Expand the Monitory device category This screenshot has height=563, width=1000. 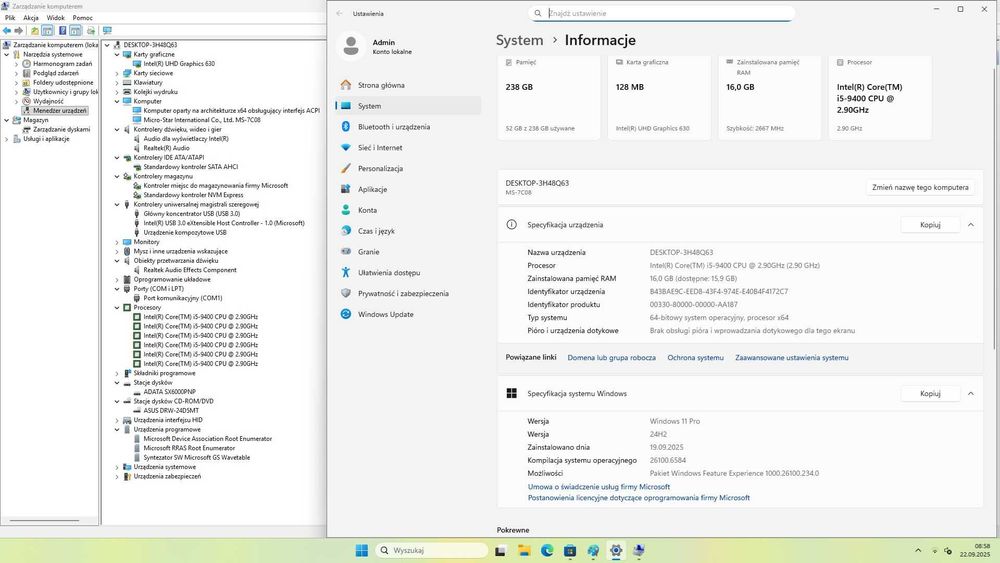(x=117, y=242)
